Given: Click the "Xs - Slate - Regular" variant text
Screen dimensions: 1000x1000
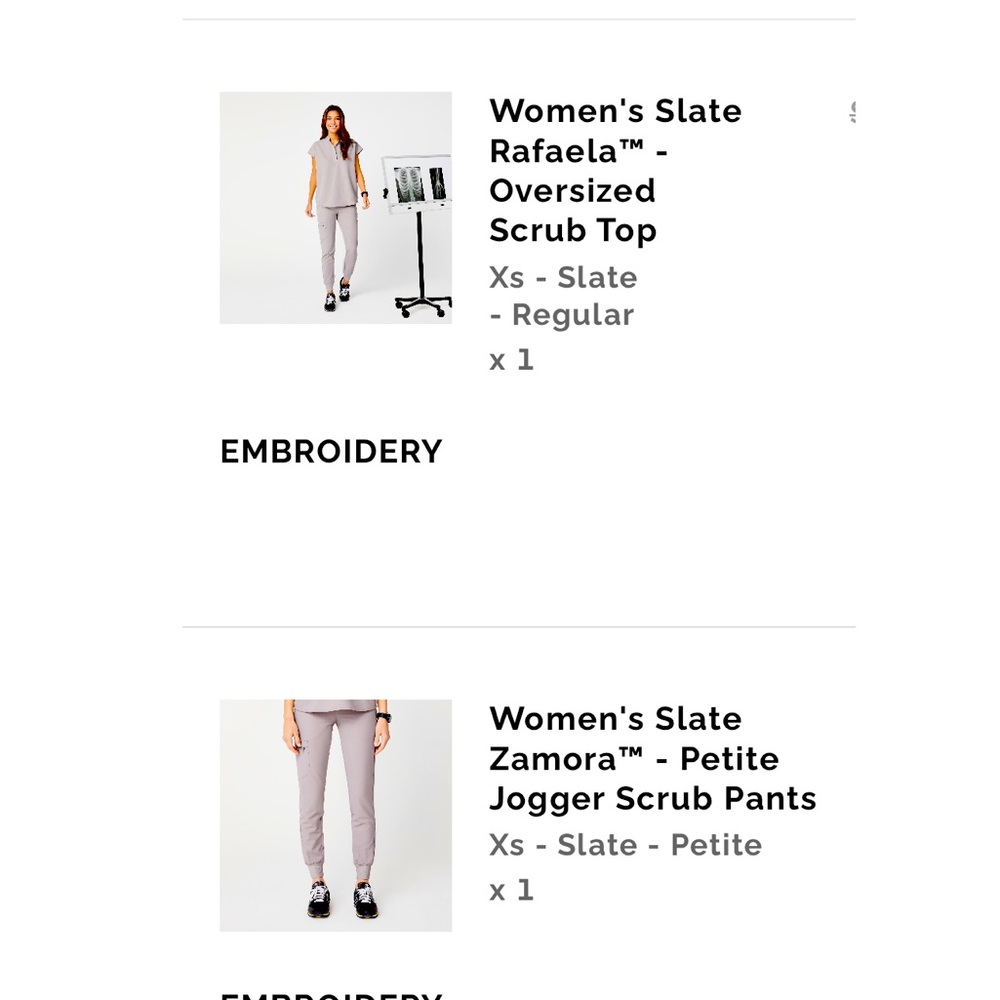Looking at the screenshot, I should coord(562,296).
